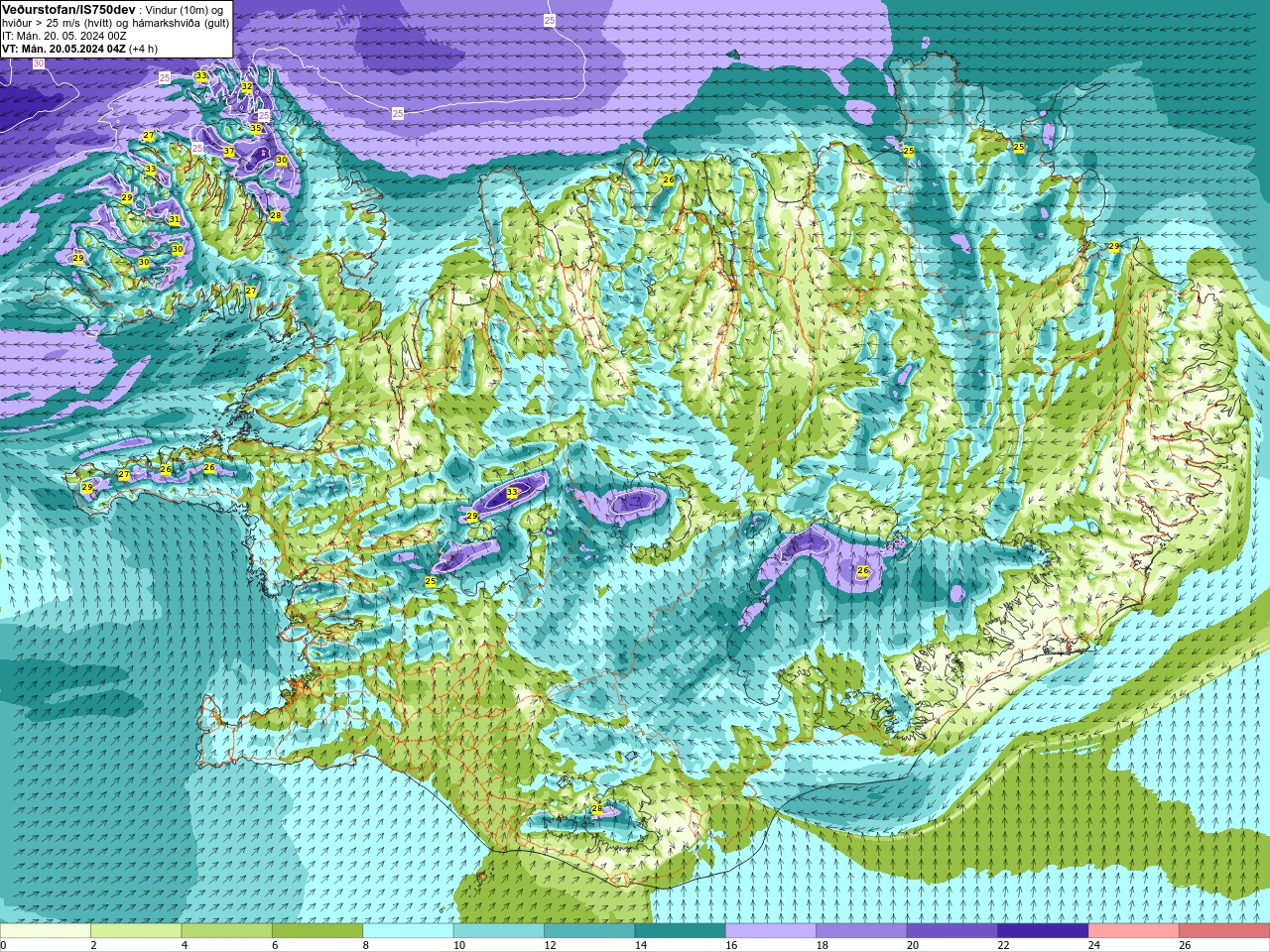Click the legend scale value 2
The width and height of the screenshot is (1270, 952).
pyautogui.click(x=93, y=945)
